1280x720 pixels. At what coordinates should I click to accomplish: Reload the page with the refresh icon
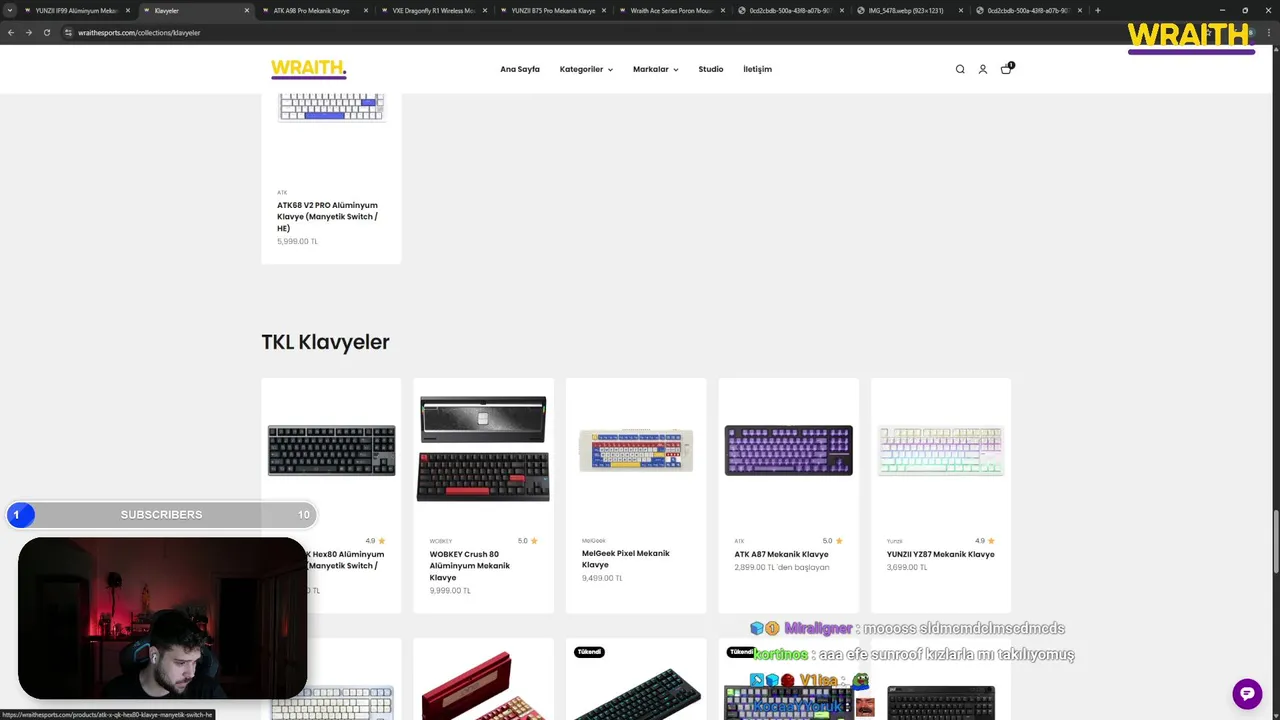(47, 32)
